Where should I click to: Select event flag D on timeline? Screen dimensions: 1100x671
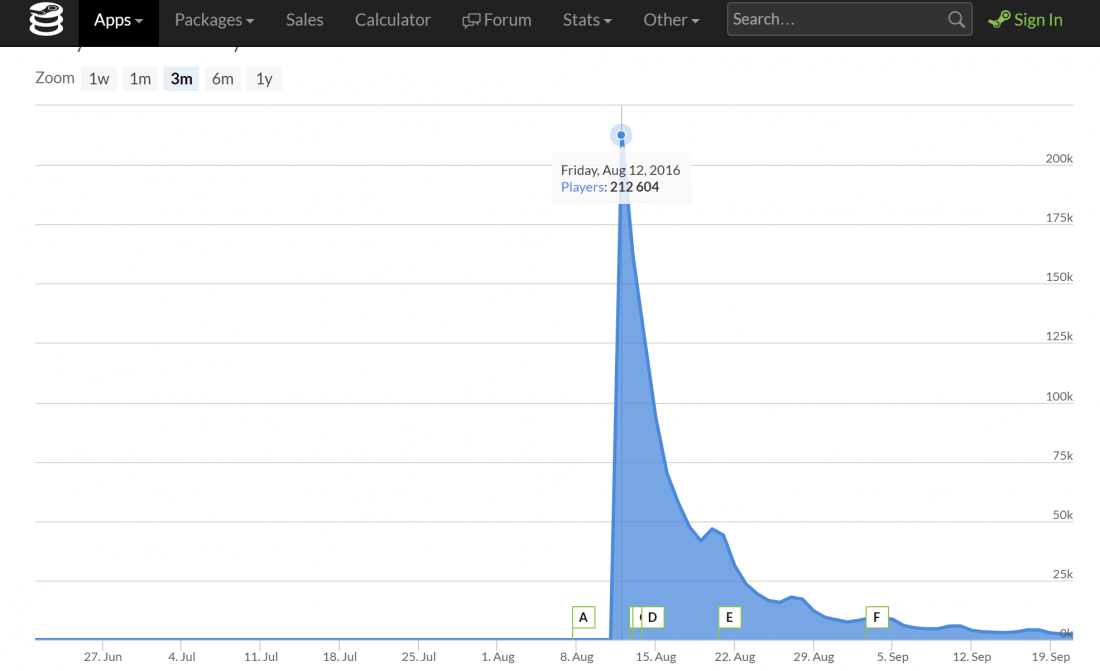[653, 617]
